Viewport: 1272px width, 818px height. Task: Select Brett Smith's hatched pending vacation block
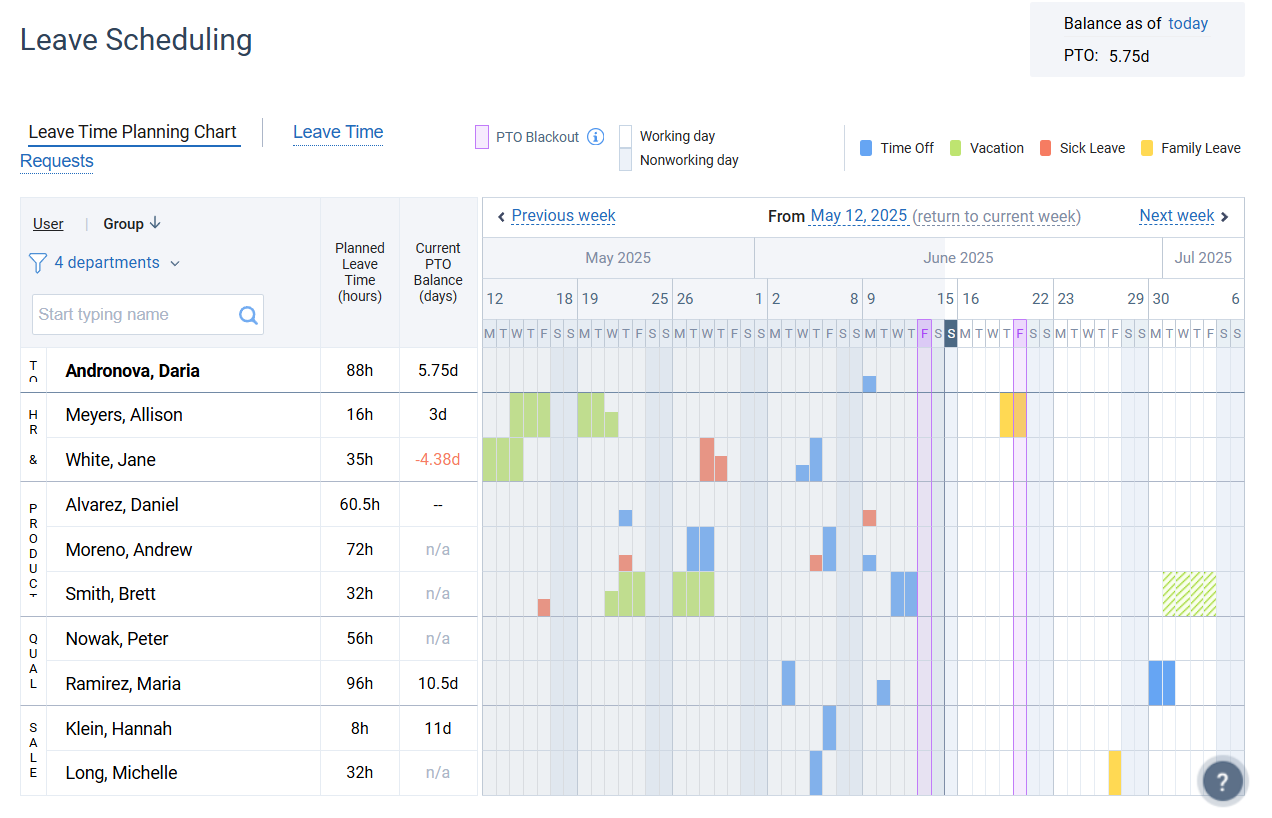point(1189,594)
